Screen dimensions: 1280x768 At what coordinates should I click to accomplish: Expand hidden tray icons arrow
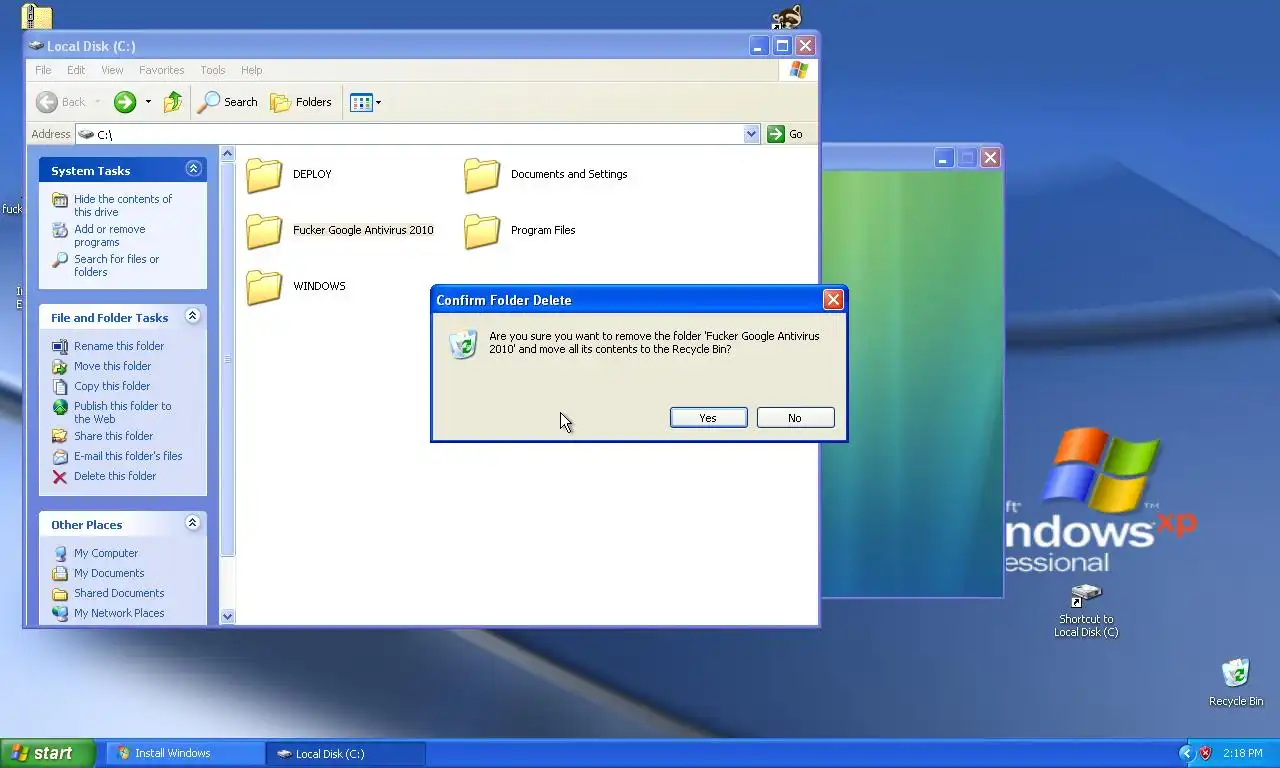coord(1186,753)
